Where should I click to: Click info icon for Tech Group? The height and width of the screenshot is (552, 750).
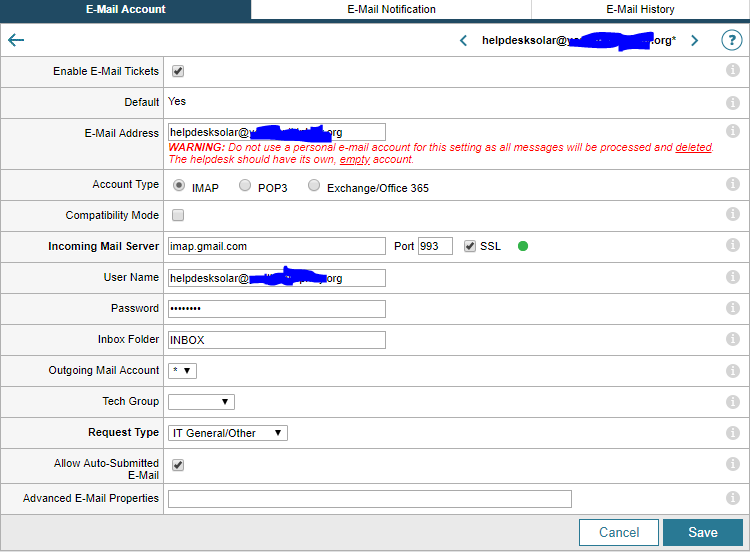(x=733, y=402)
